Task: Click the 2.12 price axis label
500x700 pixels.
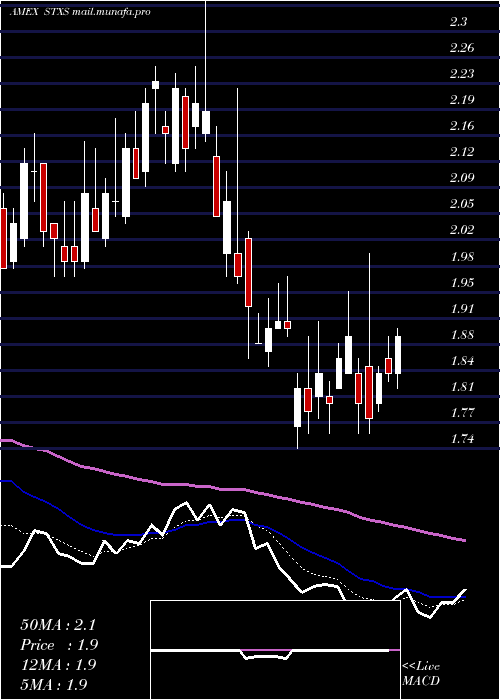Action: click(x=462, y=152)
